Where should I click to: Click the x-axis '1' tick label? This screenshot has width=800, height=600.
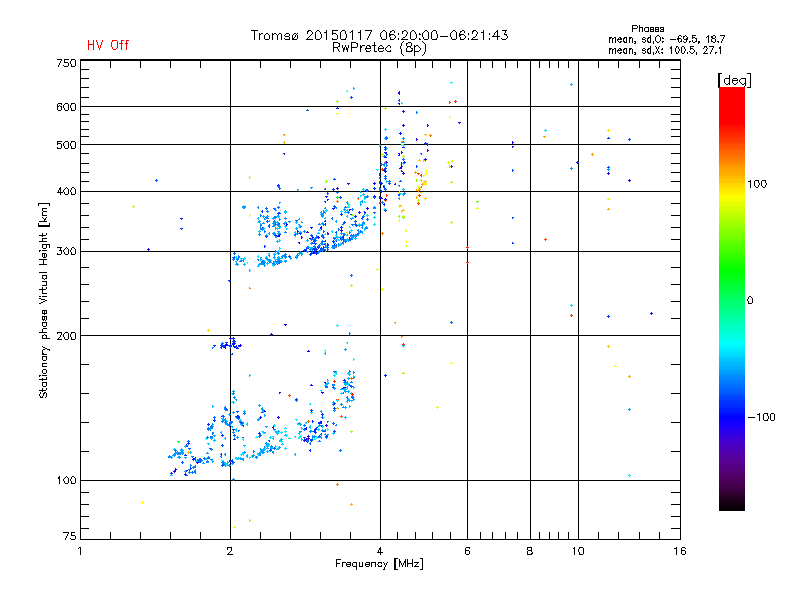pyautogui.click(x=80, y=551)
